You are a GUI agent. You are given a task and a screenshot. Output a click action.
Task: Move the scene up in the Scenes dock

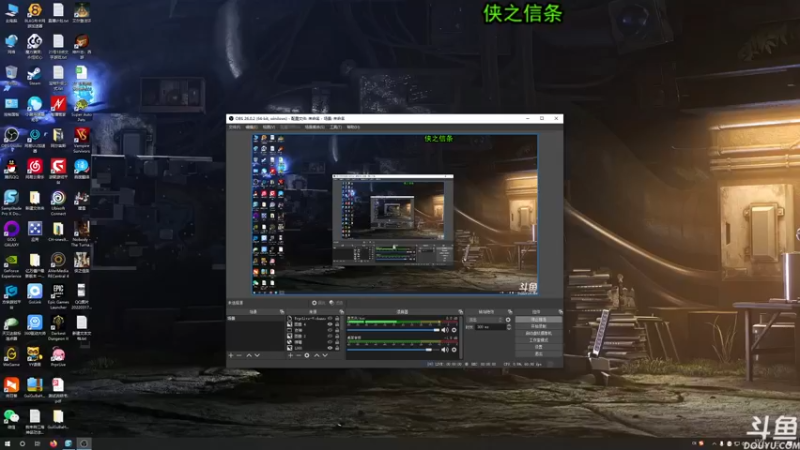point(249,356)
